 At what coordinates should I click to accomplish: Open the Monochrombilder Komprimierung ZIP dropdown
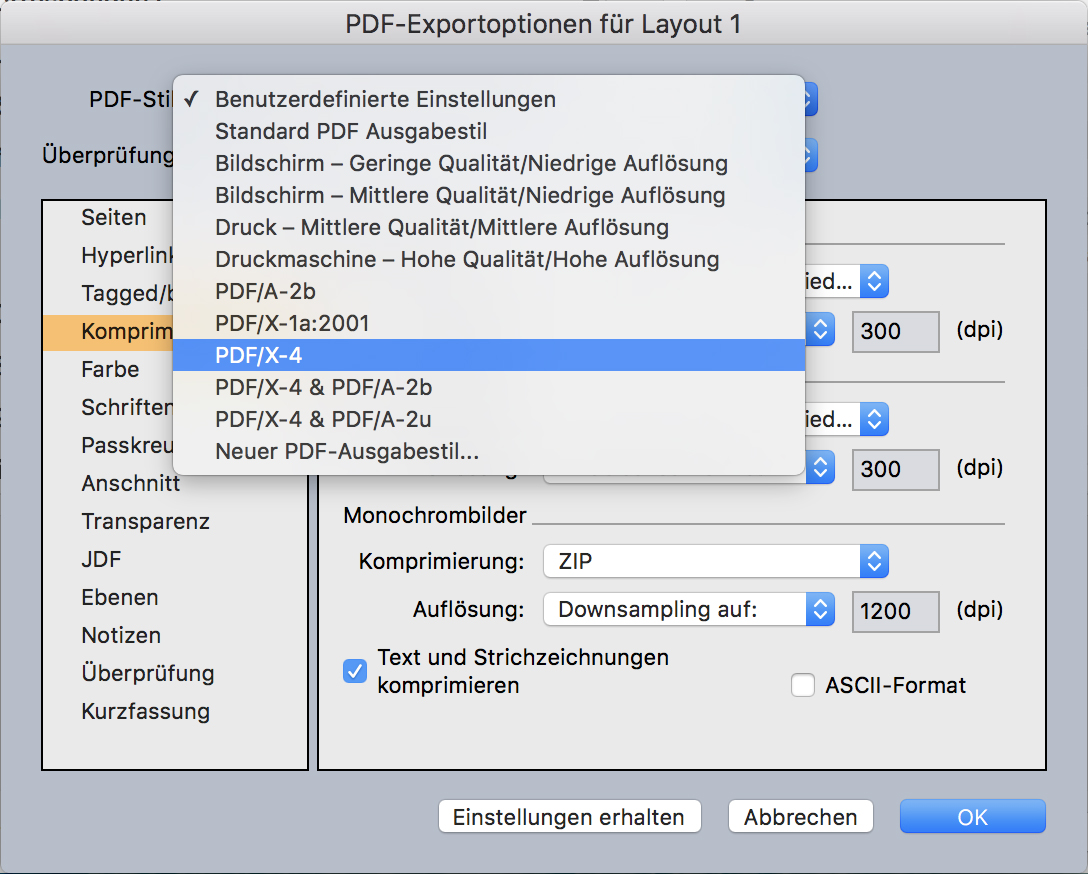(715, 560)
